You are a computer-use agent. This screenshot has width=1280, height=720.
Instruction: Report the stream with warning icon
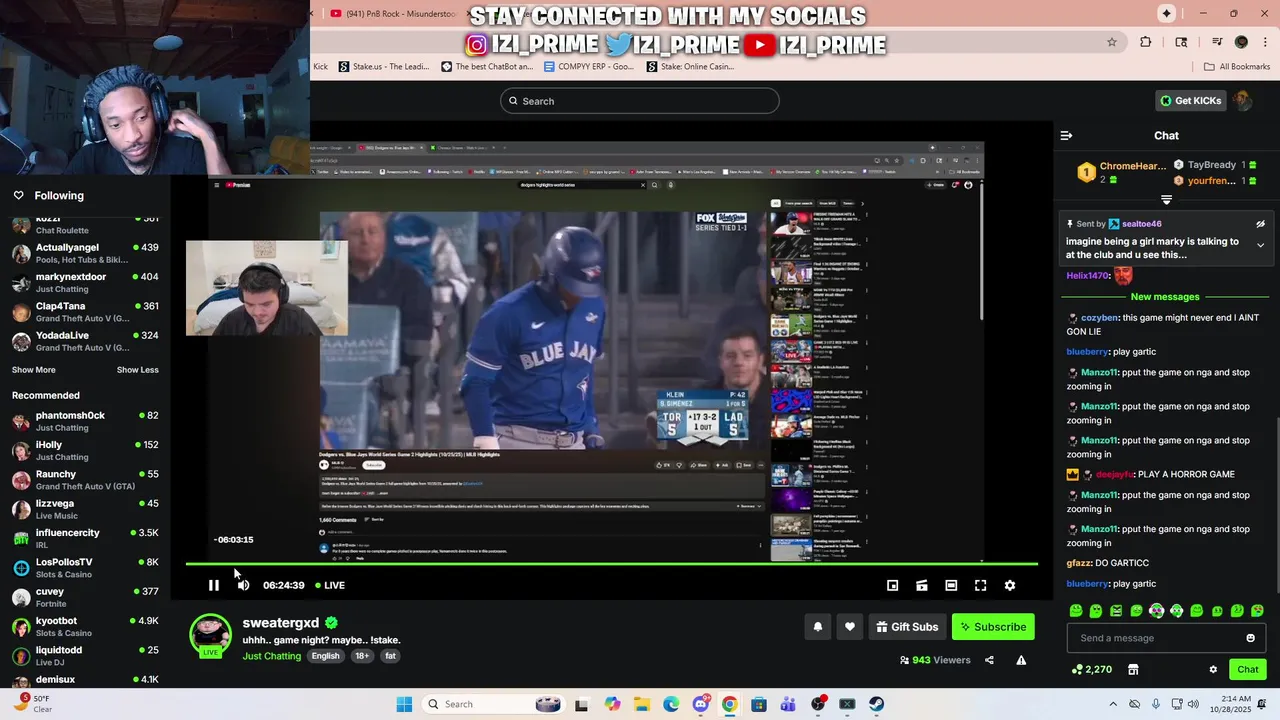pos(1021,660)
